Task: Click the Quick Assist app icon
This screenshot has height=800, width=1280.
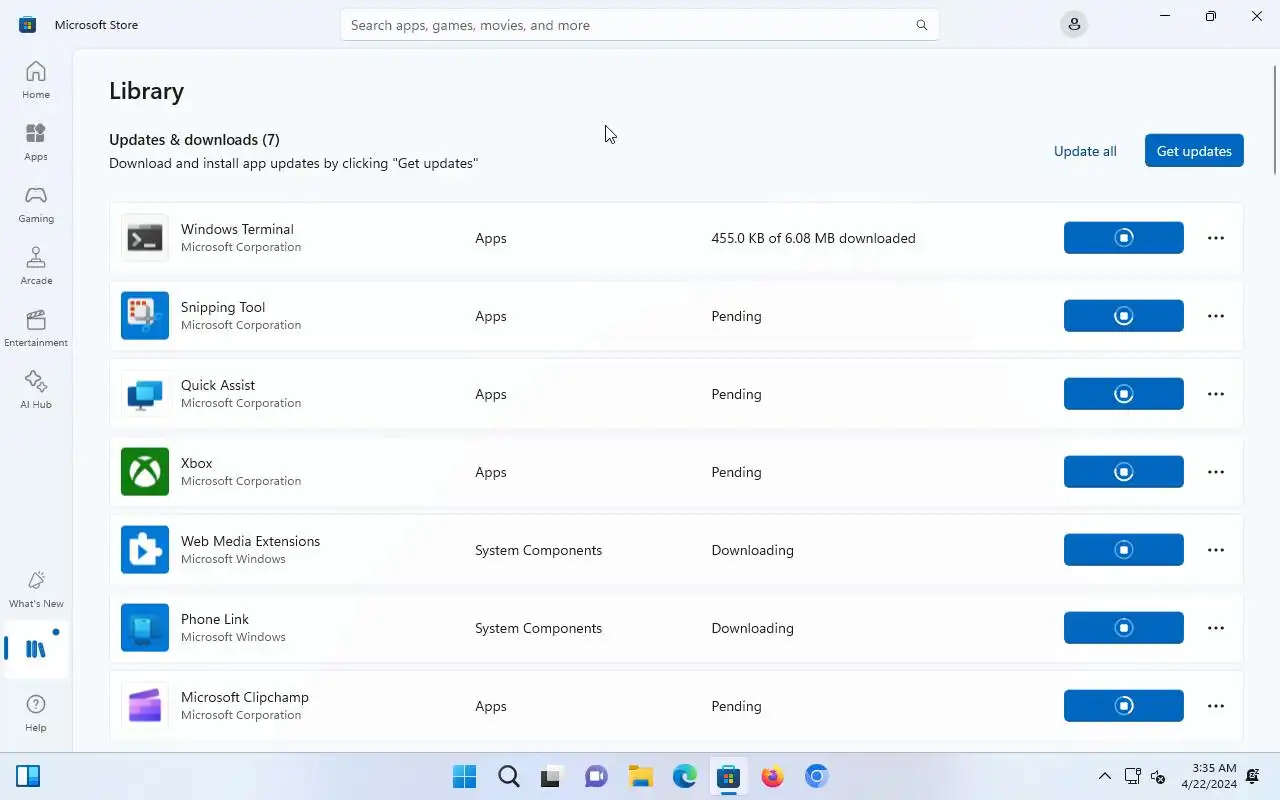Action: pyautogui.click(x=145, y=394)
